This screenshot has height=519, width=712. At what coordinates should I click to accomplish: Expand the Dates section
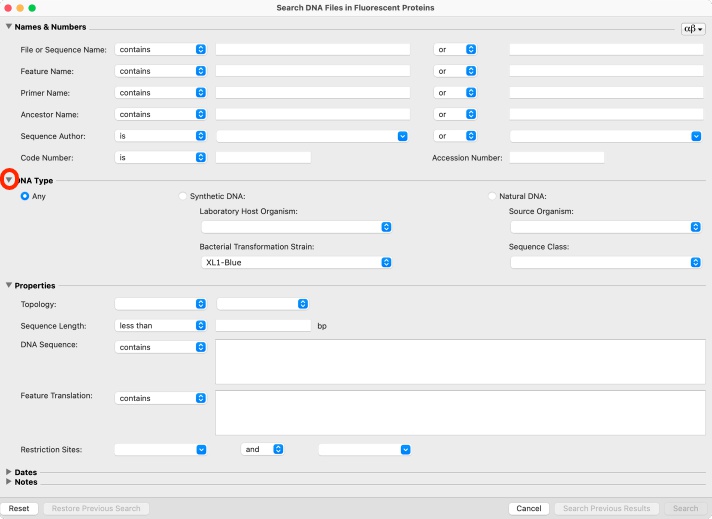pyautogui.click(x=9, y=472)
